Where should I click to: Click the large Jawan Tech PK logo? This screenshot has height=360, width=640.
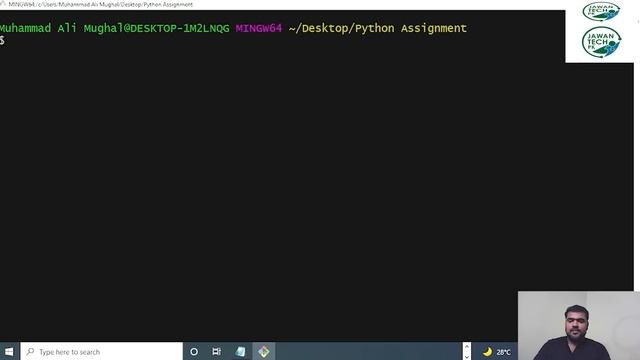tap(601, 42)
